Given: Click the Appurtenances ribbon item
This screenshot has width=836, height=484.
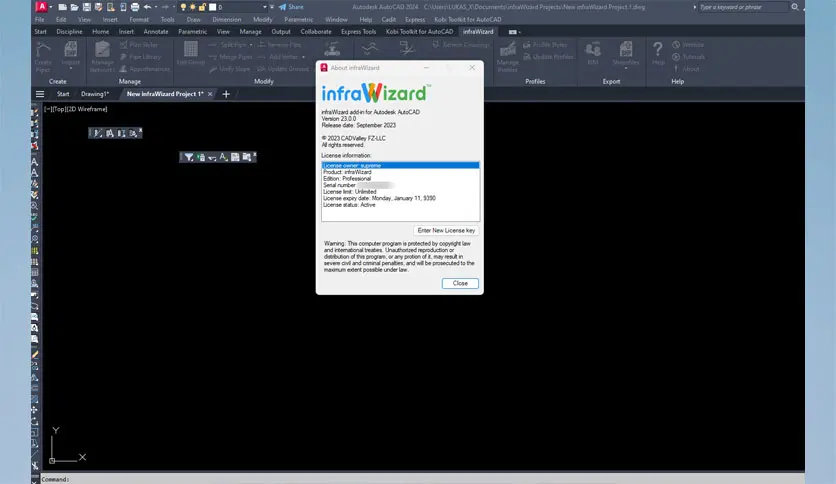Looking at the screenshot, I should 144,69.
